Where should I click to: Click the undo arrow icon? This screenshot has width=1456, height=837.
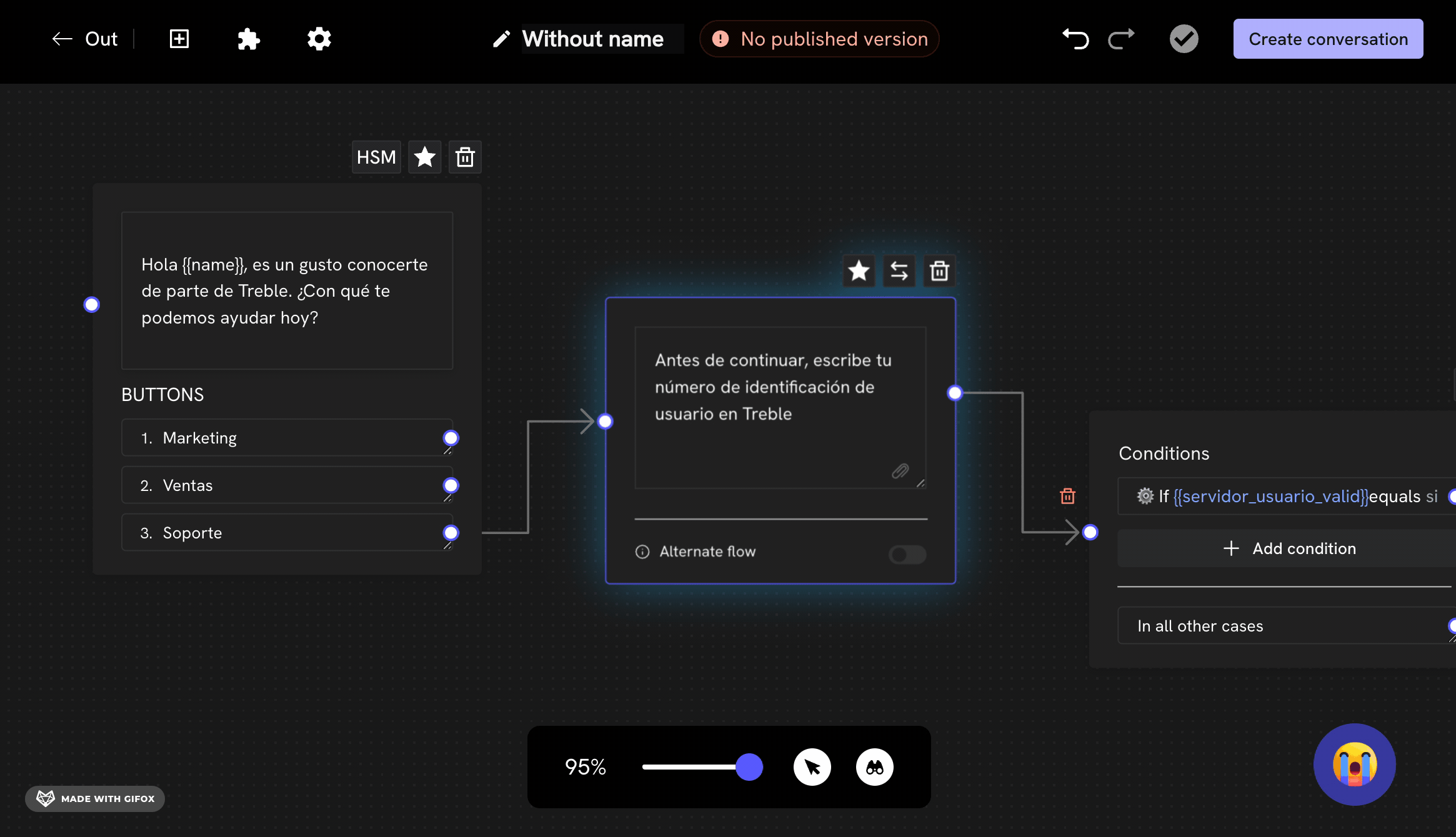[1075, 39]
